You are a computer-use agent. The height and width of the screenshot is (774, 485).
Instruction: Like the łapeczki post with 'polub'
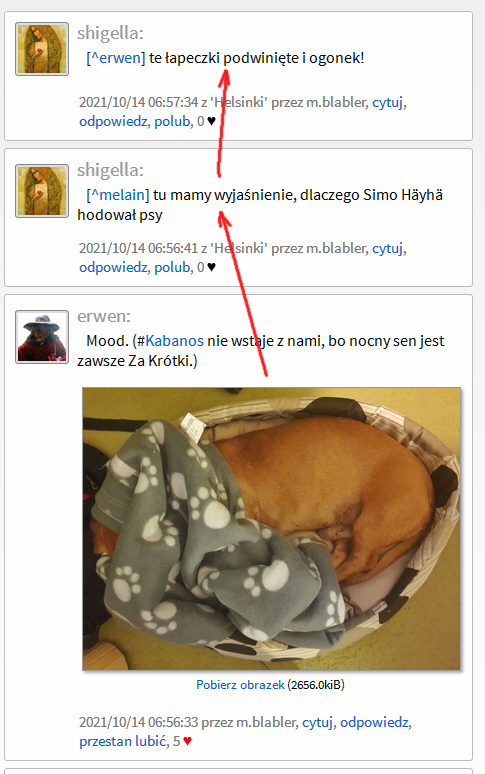pos(172,121)
